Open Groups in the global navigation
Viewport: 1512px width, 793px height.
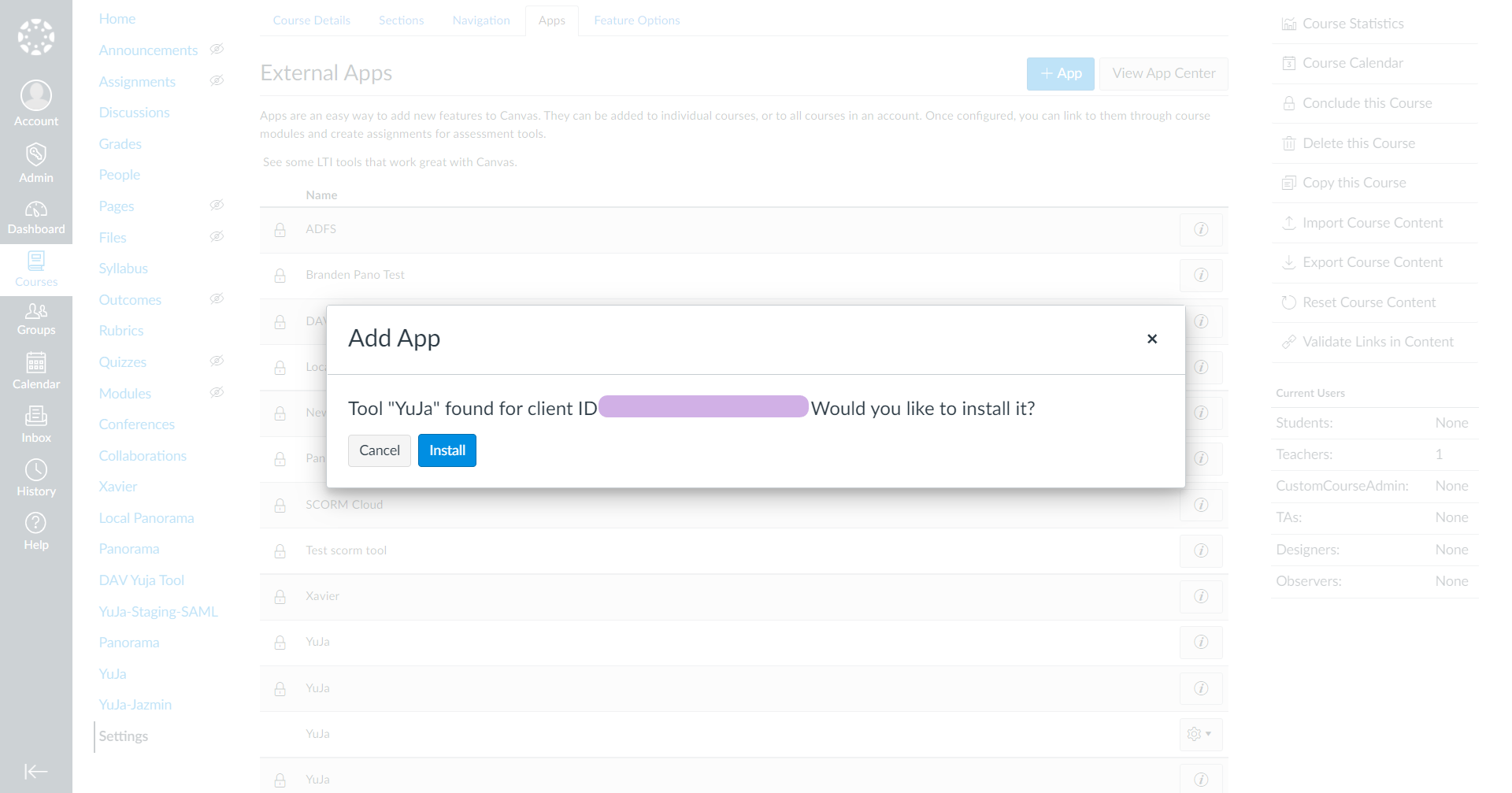(x=36, y=319)
